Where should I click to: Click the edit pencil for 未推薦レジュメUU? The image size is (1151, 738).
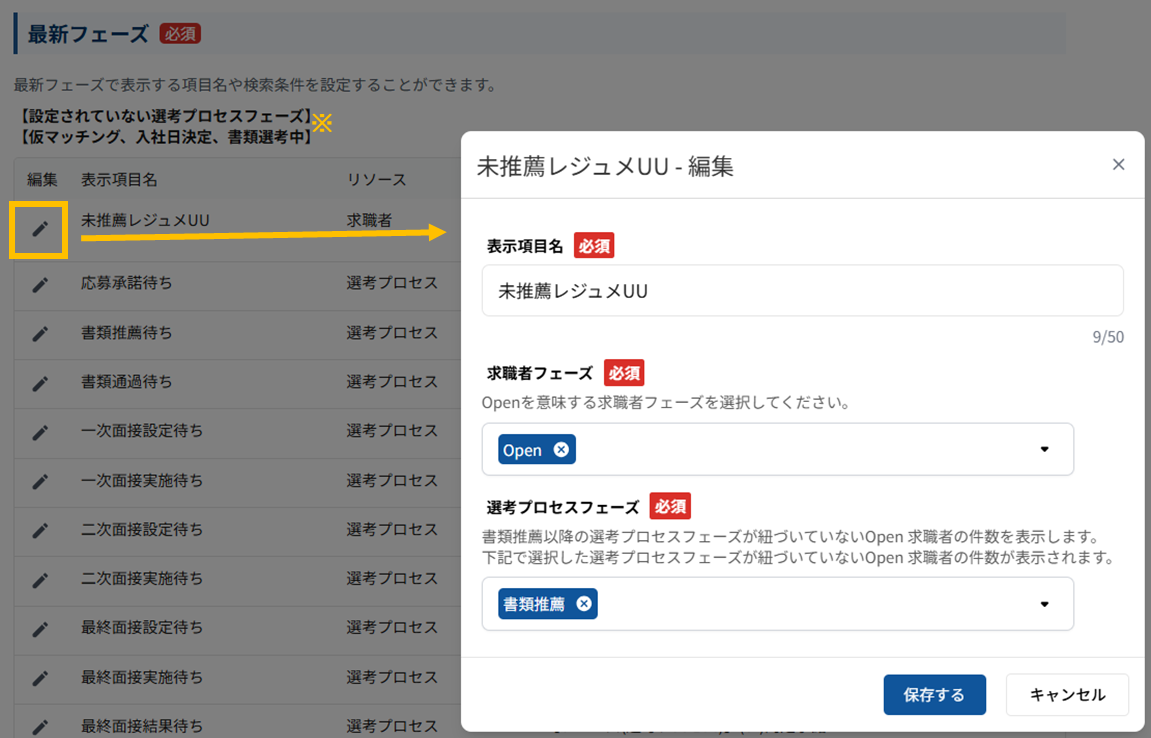point(39,229)
